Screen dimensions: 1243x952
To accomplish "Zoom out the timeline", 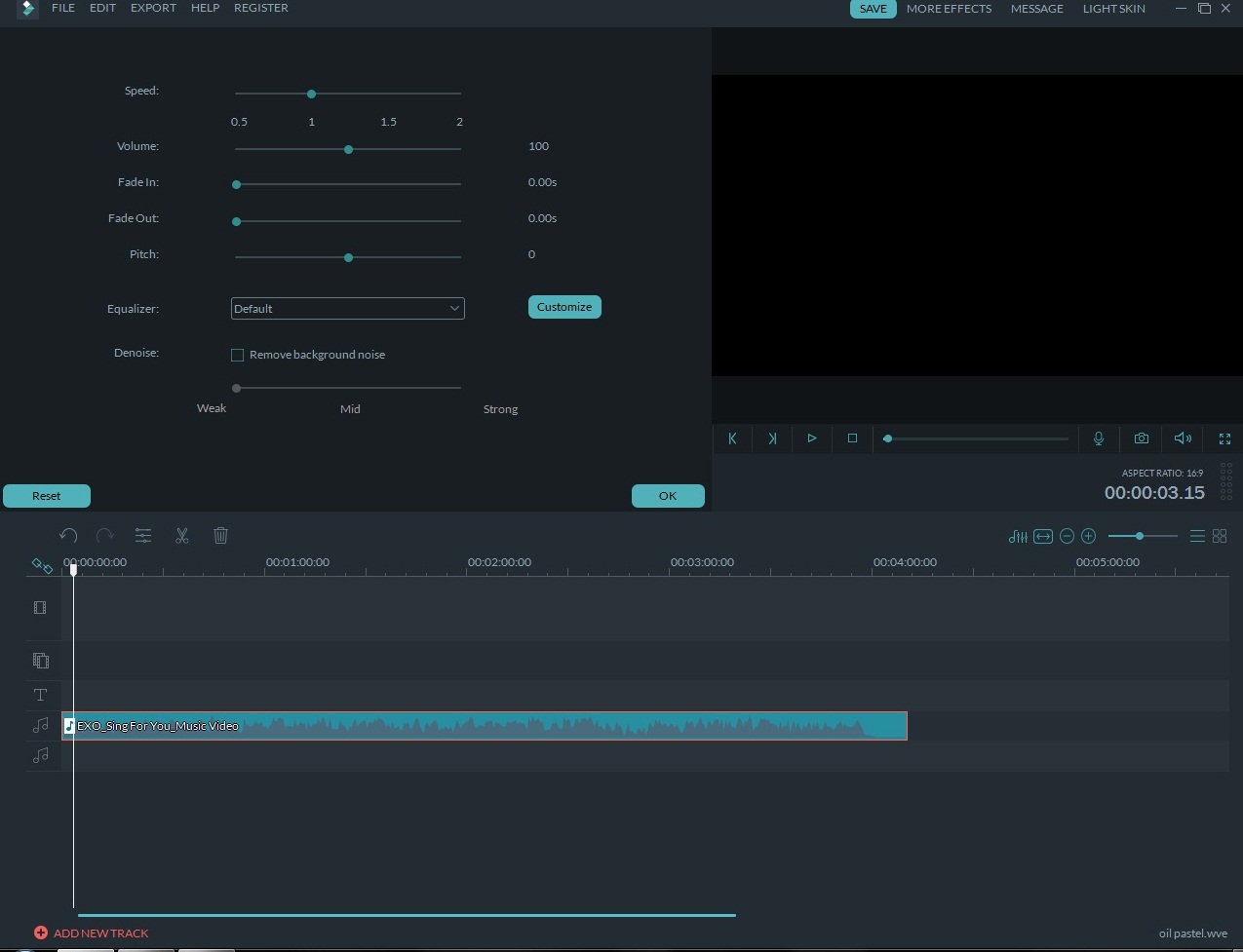I will pyautogui.click(x=1067, y=536).
